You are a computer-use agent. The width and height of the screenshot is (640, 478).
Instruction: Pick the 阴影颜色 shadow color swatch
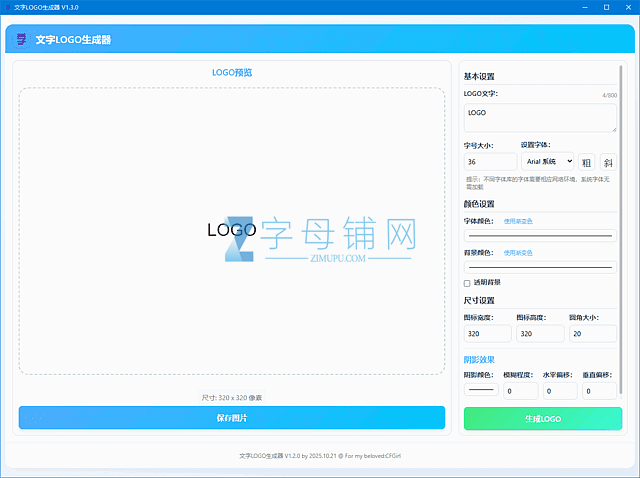480,390
